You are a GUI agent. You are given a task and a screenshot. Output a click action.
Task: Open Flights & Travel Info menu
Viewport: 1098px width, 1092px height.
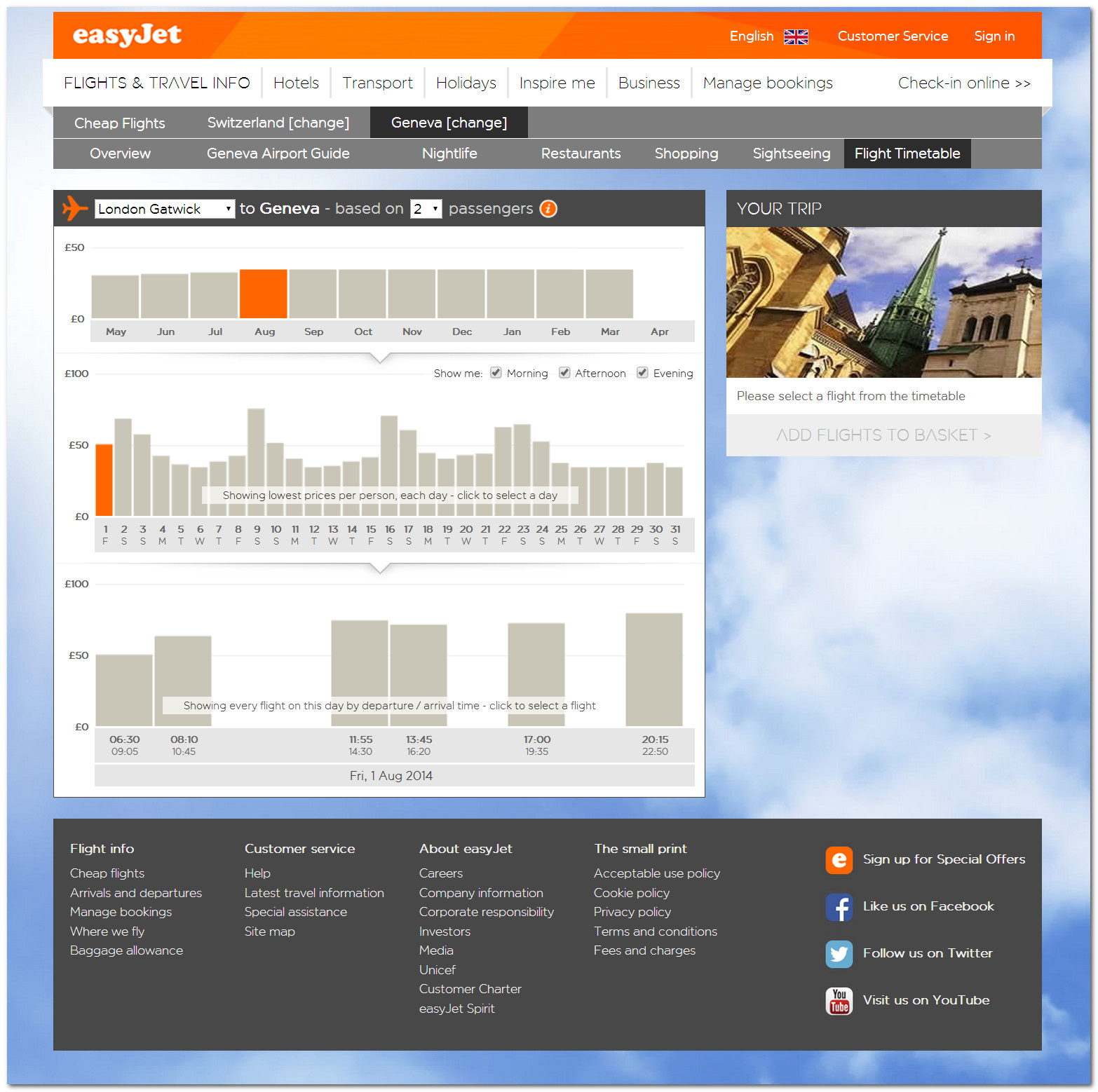pyautogui.click(x=157, y=83)
